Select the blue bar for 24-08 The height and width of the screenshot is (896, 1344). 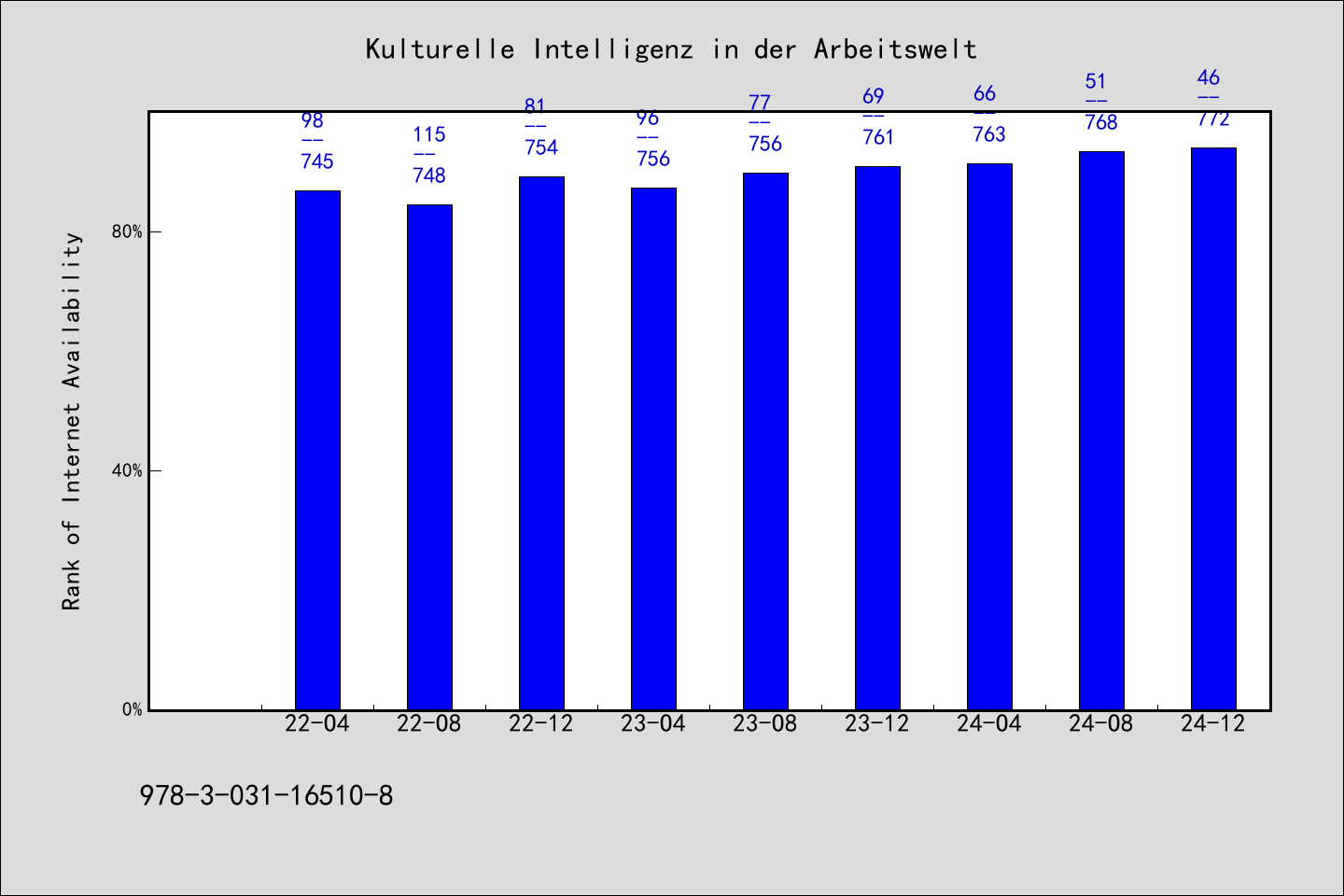tap(1101, 430)
